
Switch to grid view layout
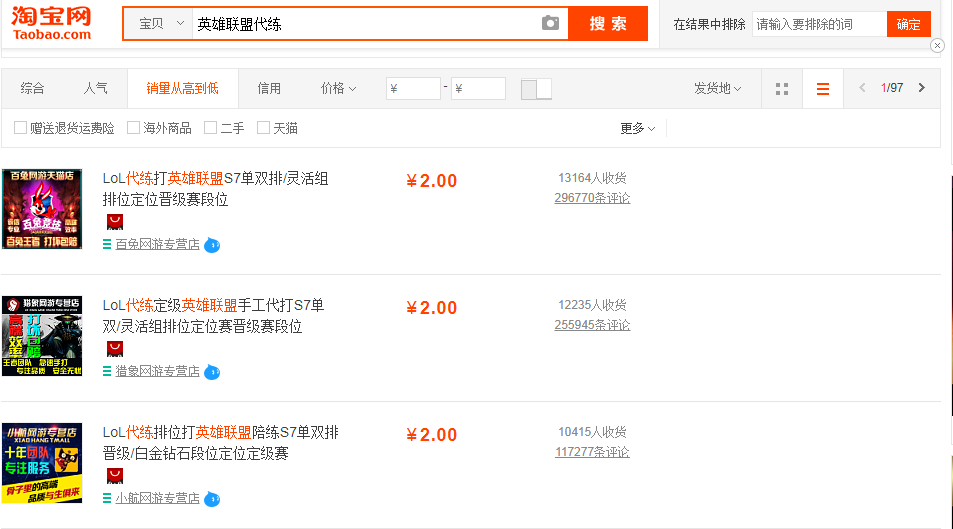tap(782, 89)
